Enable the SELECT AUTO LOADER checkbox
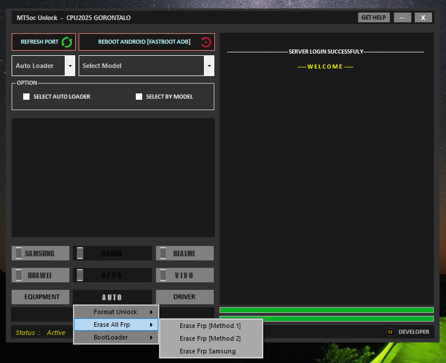446x363 pixels. pyautogui.click(x=26, y=97)
